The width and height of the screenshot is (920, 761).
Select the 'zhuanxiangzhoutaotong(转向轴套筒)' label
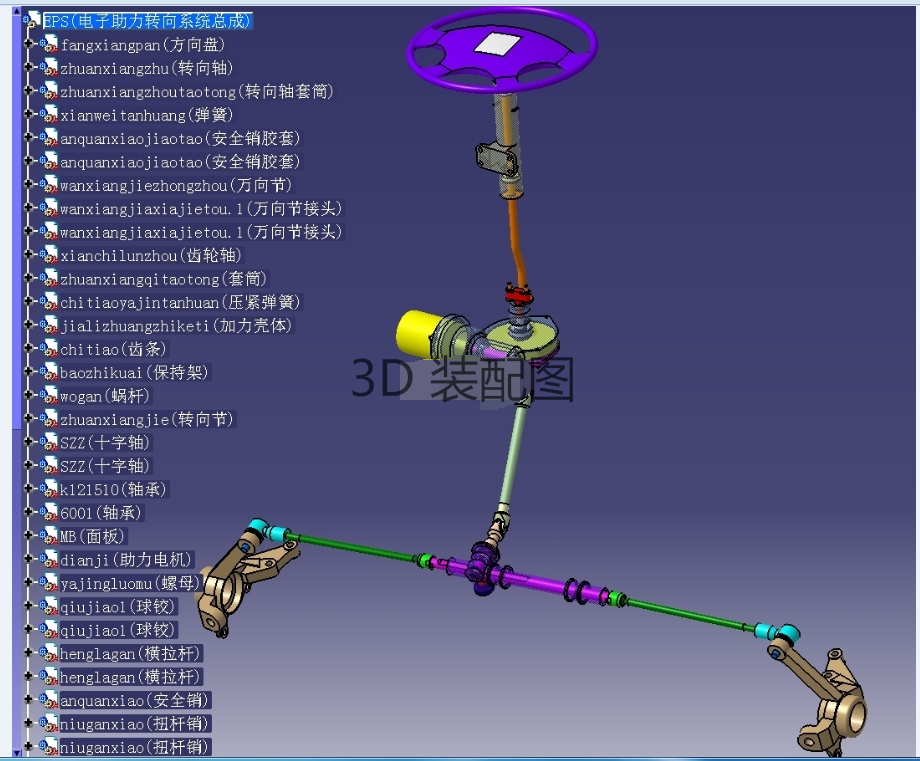point(197,92)
